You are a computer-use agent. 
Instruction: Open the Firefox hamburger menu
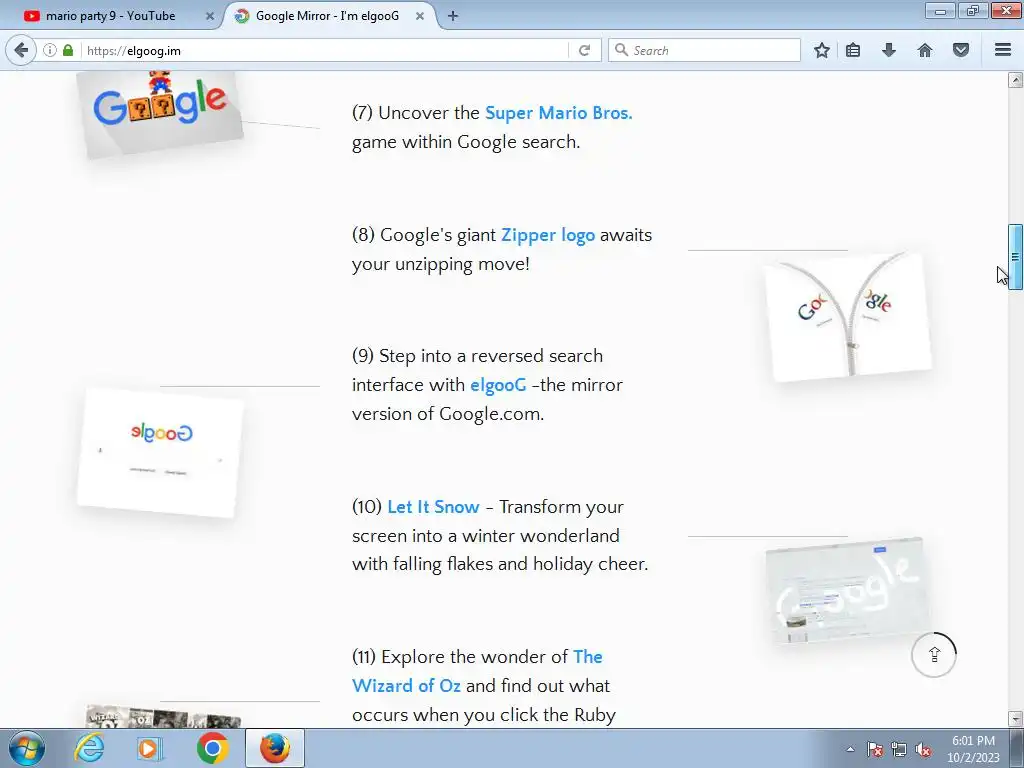coord(1003,50)
